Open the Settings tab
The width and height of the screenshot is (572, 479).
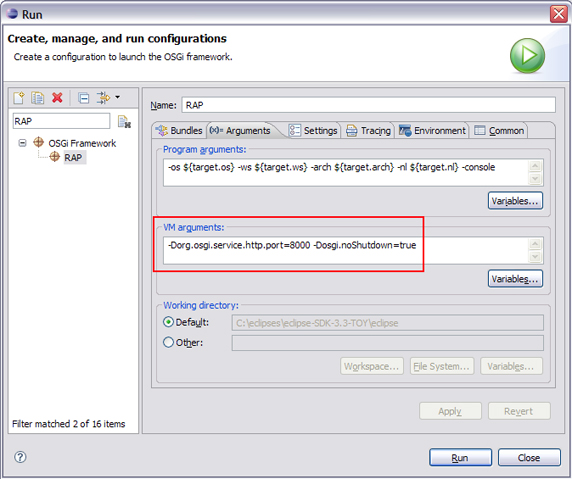(313, 131)
